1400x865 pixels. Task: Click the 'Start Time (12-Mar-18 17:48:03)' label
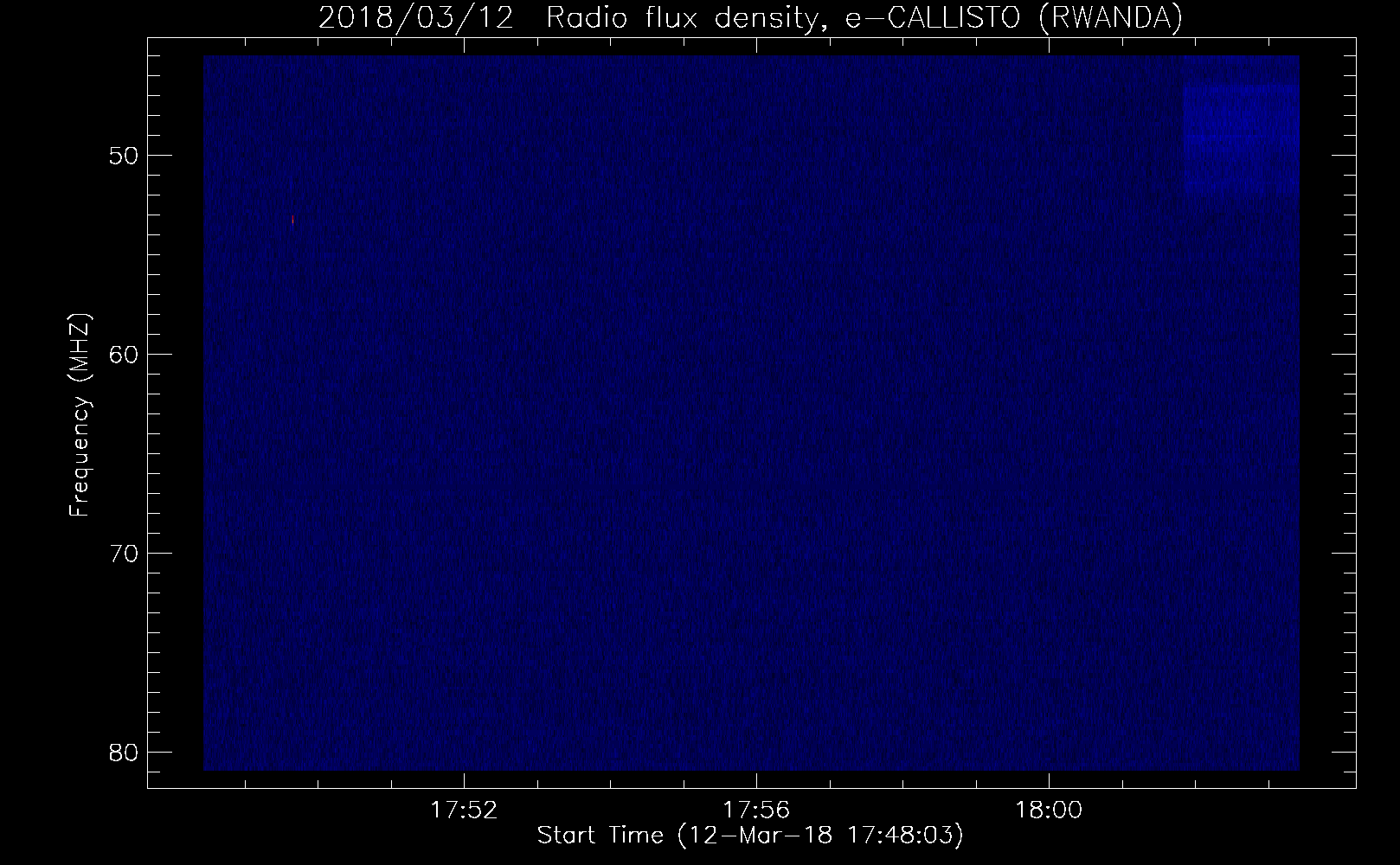(x=750, y=836)
